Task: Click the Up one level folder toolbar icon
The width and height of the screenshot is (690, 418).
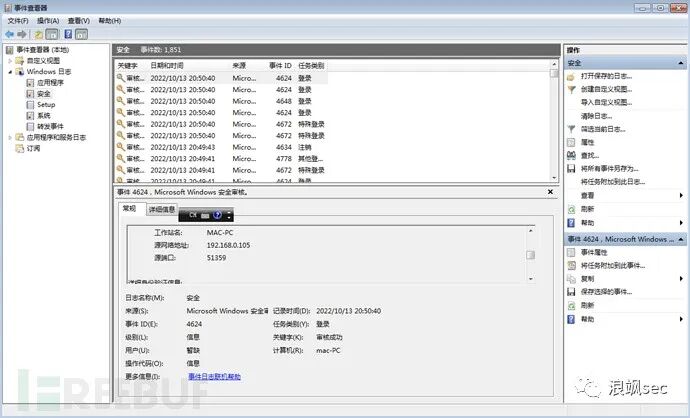Action: (39, 34)
